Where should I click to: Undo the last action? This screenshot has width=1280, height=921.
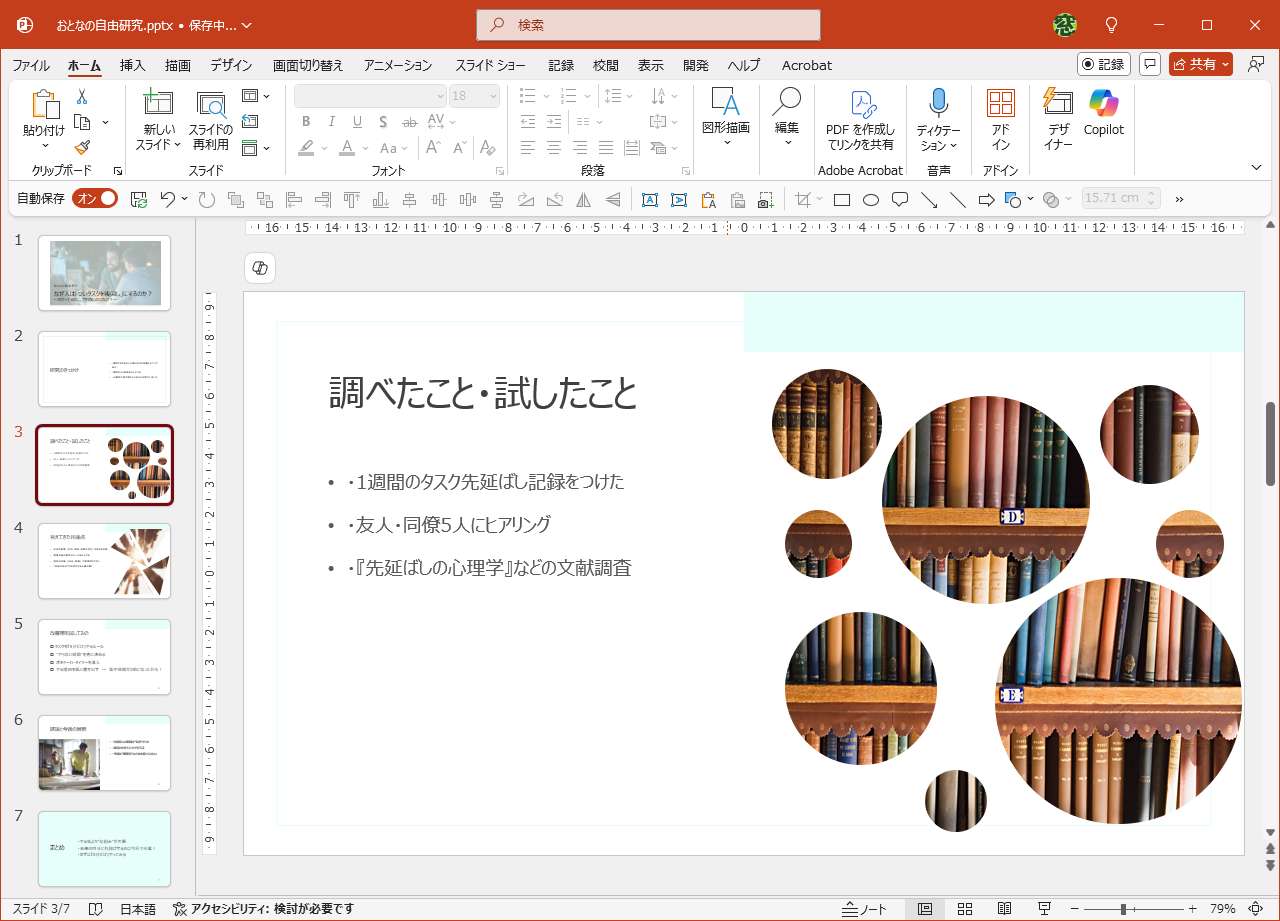[x=169, y=199]
